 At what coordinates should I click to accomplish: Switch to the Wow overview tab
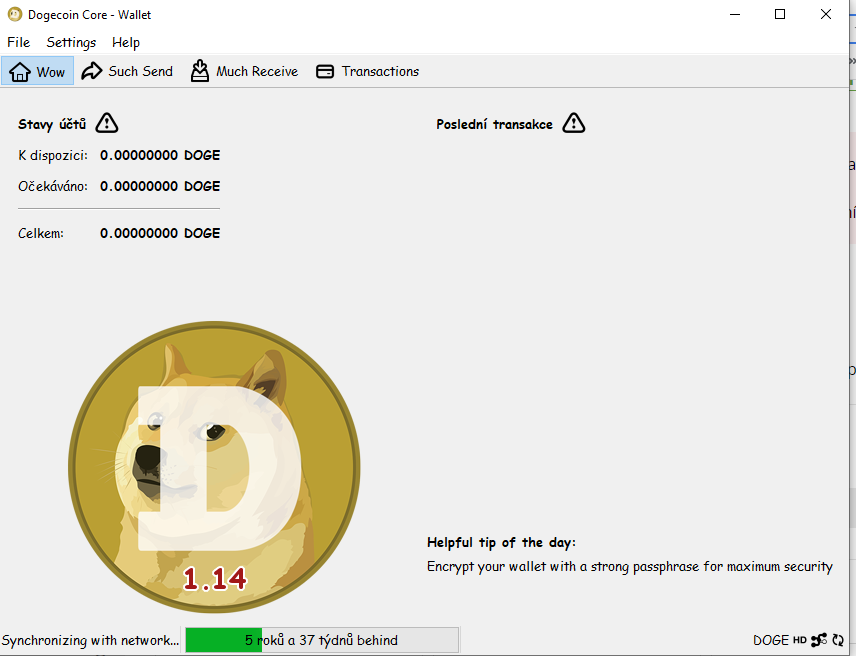tap(37, 71)
